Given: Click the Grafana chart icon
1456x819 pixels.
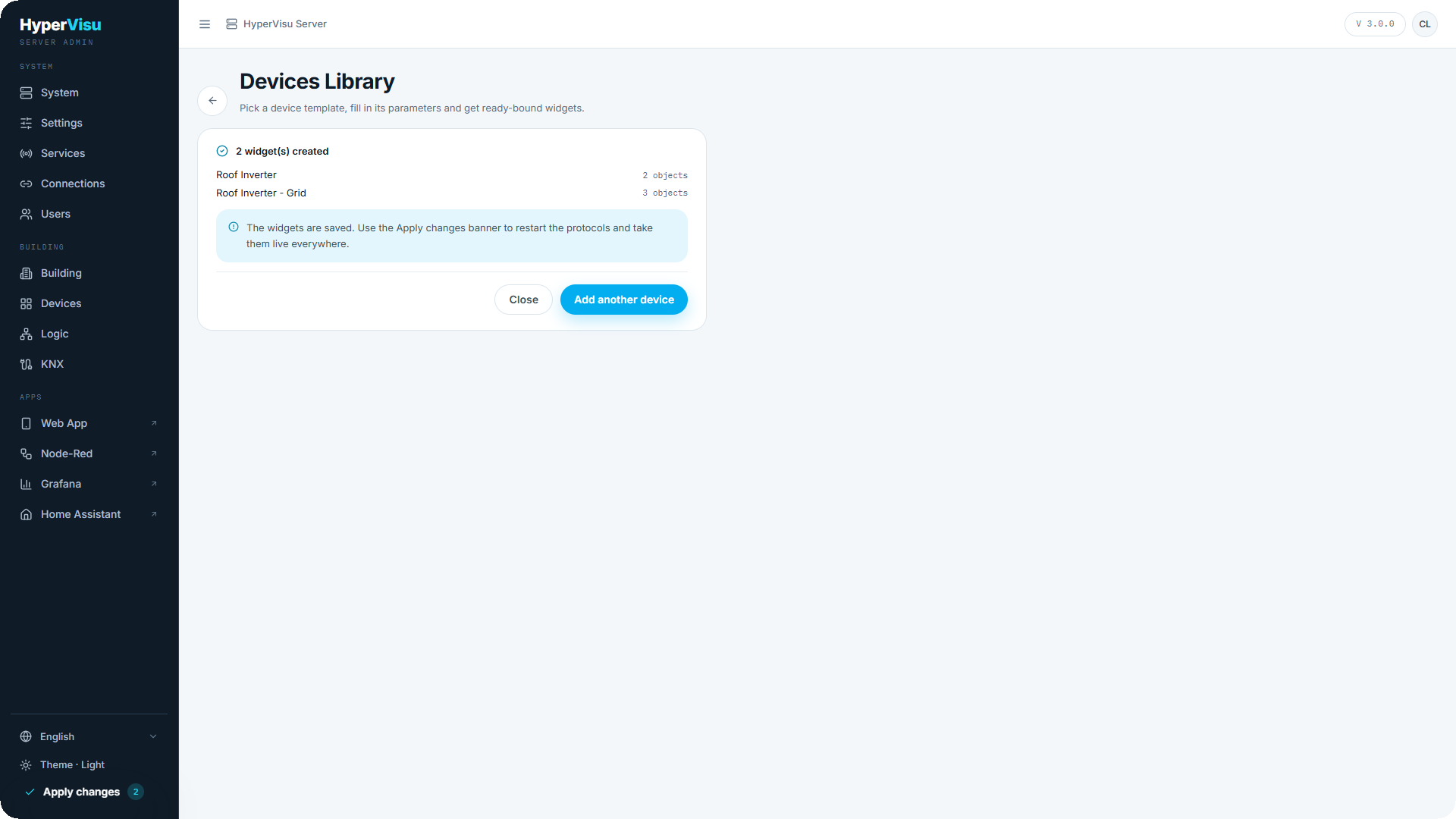Looking at the screenshot, I should 26,484.
